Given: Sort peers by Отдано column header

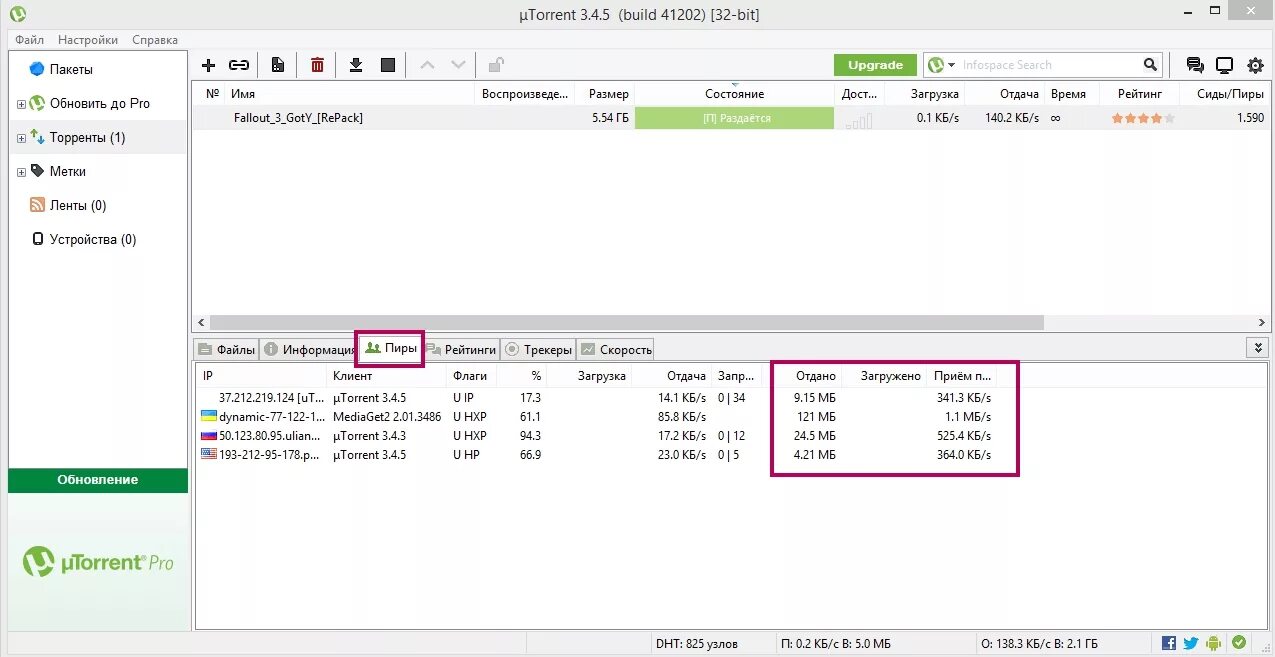Looking at the screenshot, I should point(801,376).
